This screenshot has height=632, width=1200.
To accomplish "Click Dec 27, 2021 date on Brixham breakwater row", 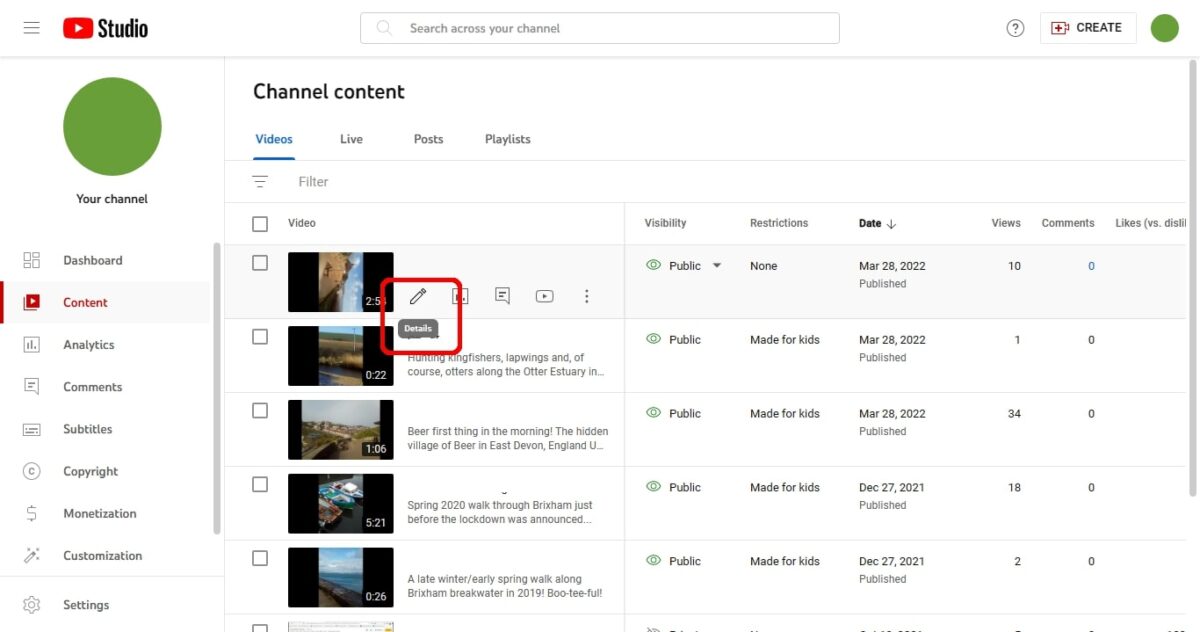I will click(892, 561).
